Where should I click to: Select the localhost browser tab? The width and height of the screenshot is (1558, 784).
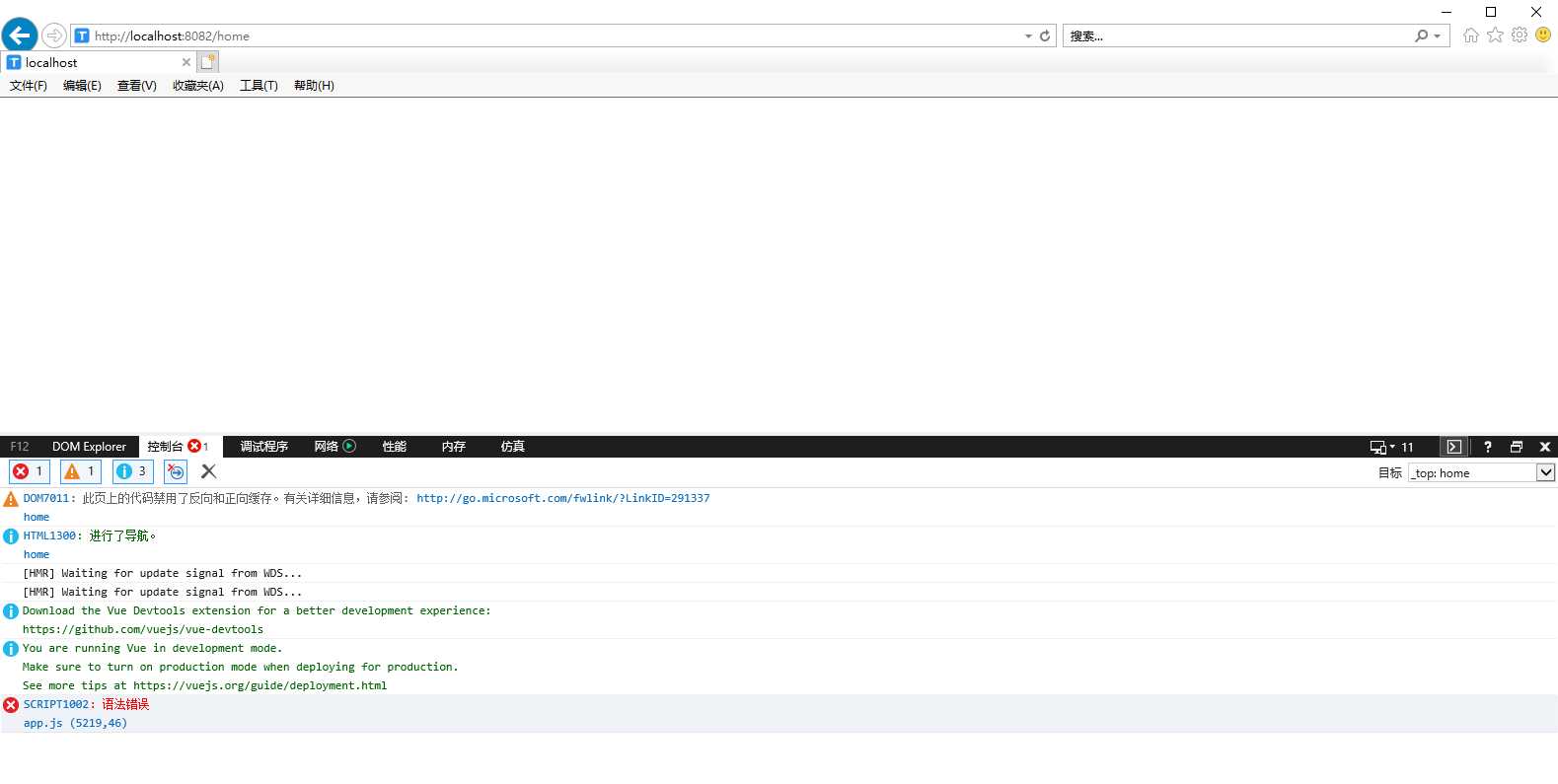pyautogui.click(x=99, y=62)
